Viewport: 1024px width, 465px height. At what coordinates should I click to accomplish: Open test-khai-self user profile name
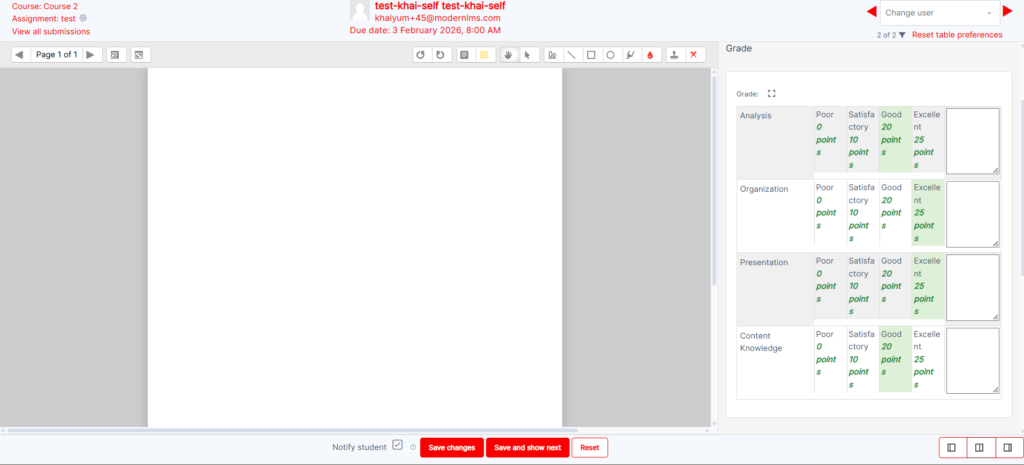[x=440, y=6]
